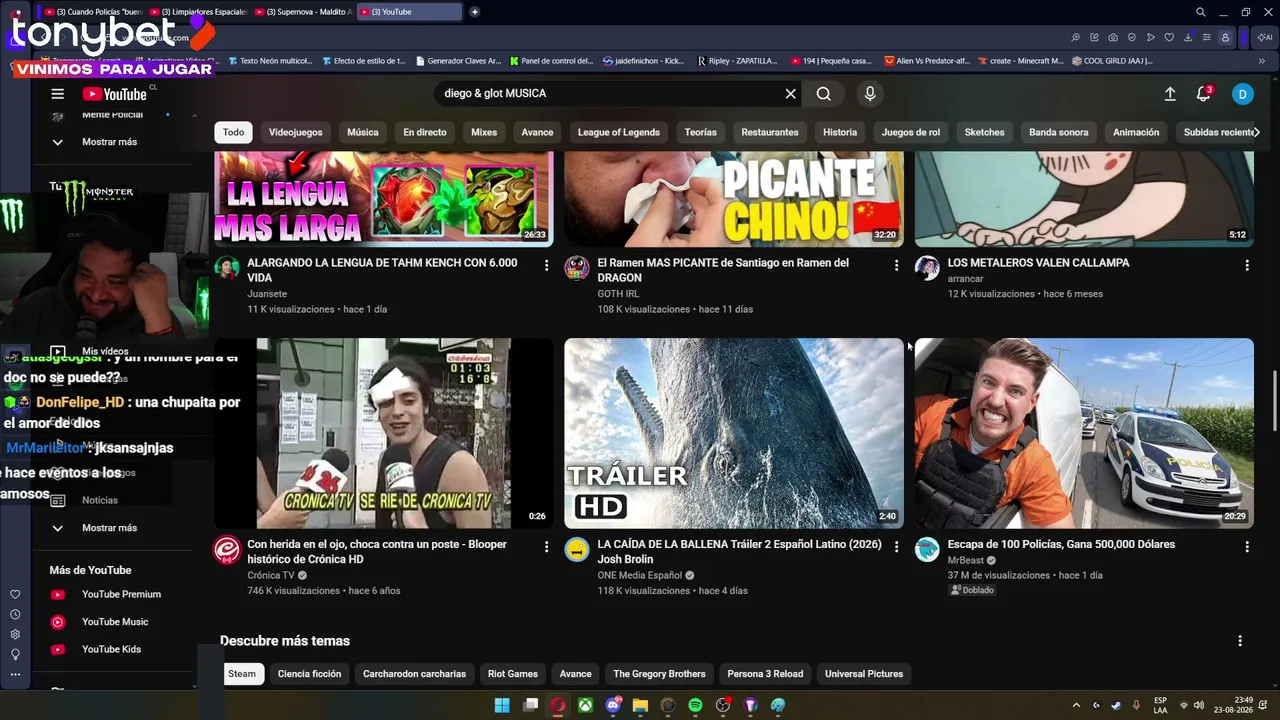Show more filter chips with right arrow
The height and width of the screenshot is (720, 1280).
(1259, 132)
